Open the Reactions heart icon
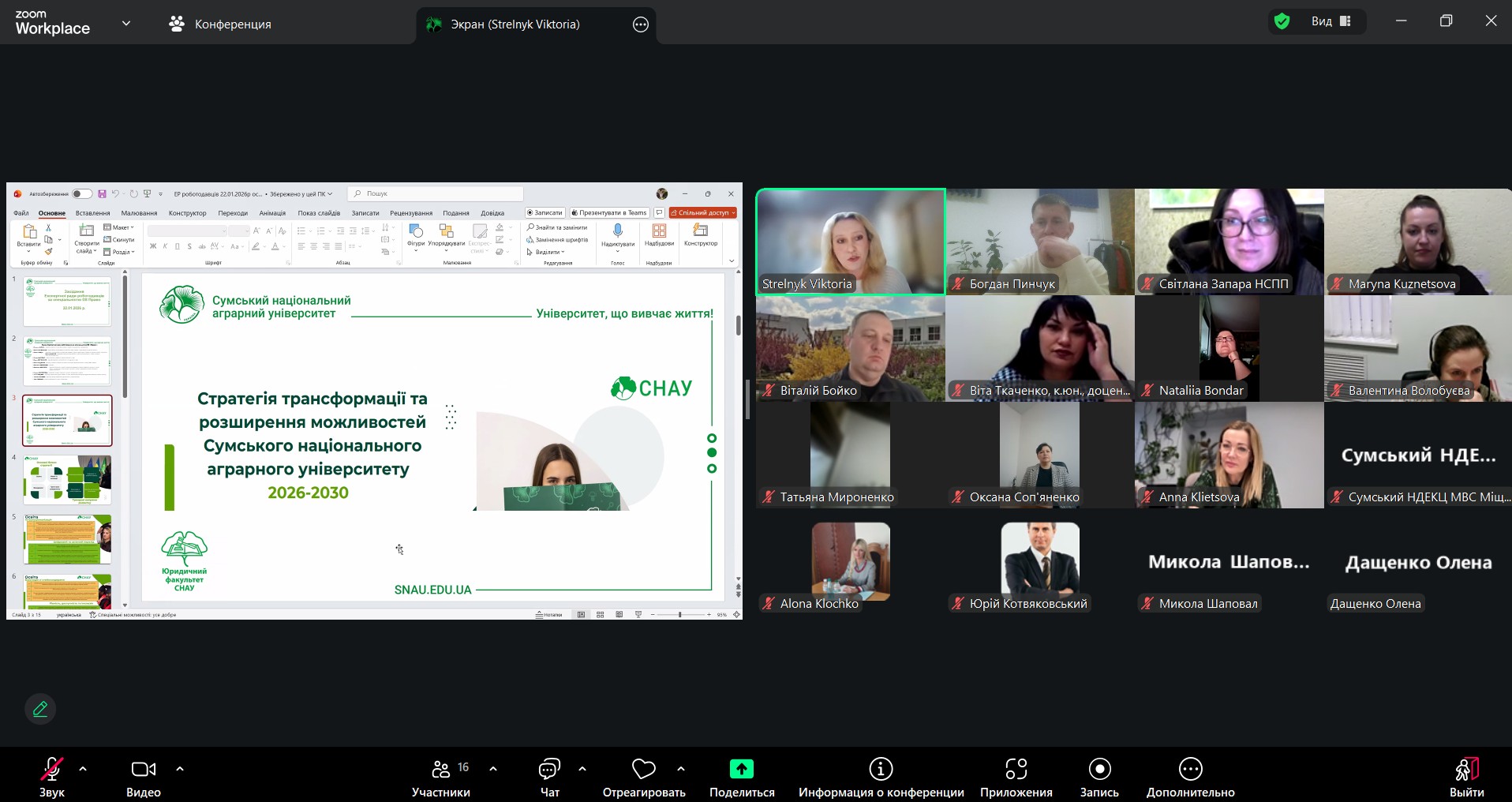 (x=643, y=769)
